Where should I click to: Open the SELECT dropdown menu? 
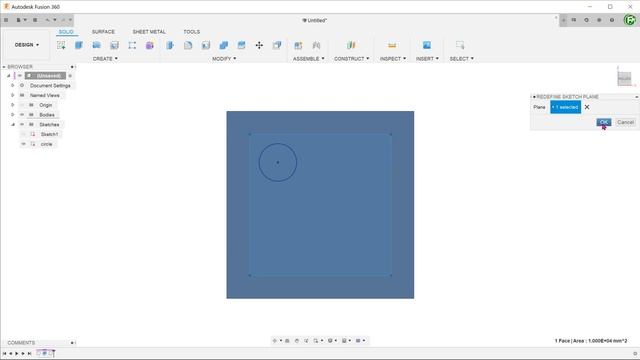[x=462, y=59]
